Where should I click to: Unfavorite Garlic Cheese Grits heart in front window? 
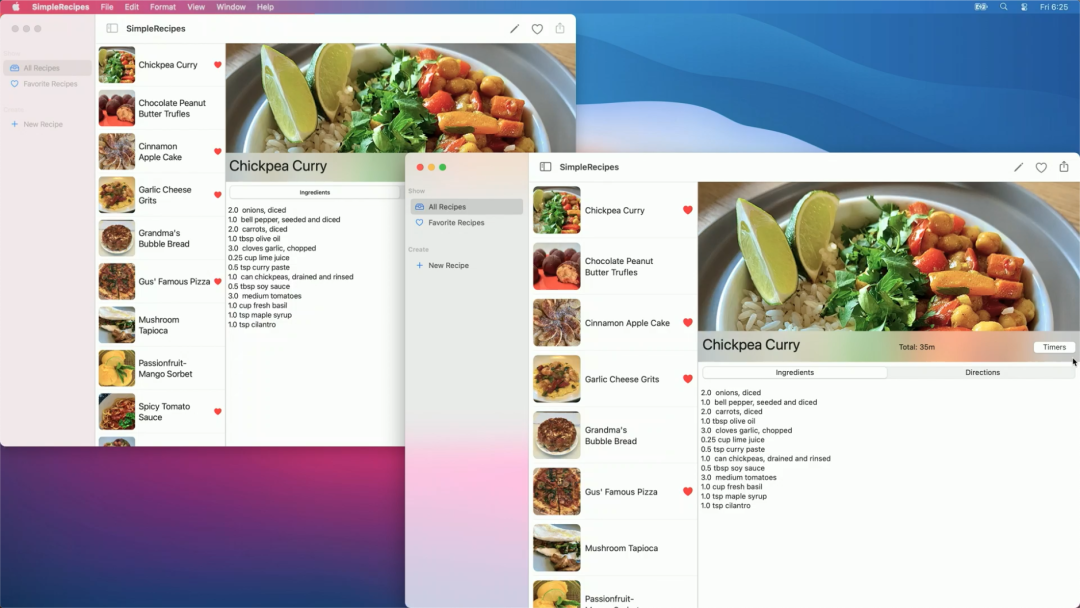pyautogui.click(x=687, y=379)
